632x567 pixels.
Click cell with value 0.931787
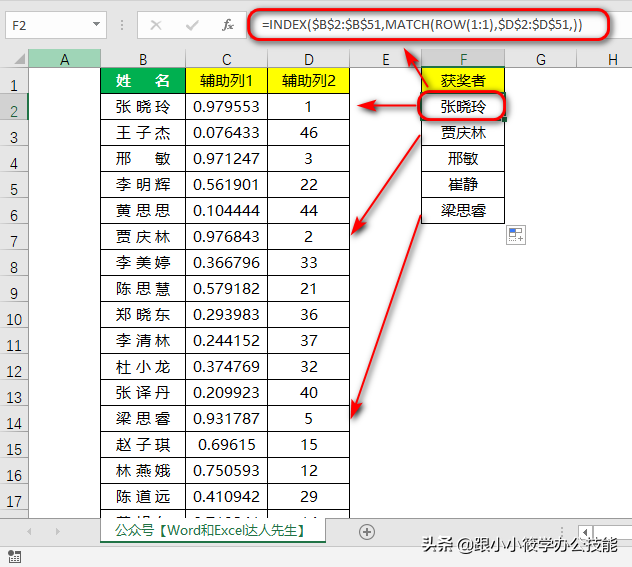click(227, 419)
